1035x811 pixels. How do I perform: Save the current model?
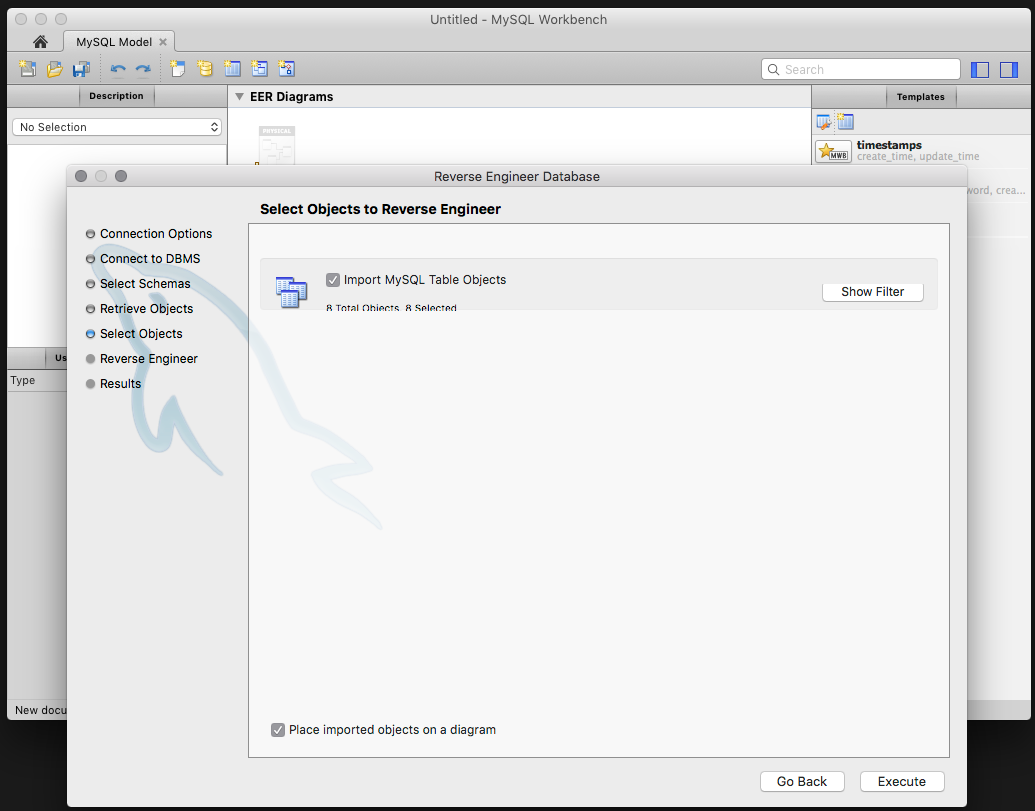click(82, 68)
